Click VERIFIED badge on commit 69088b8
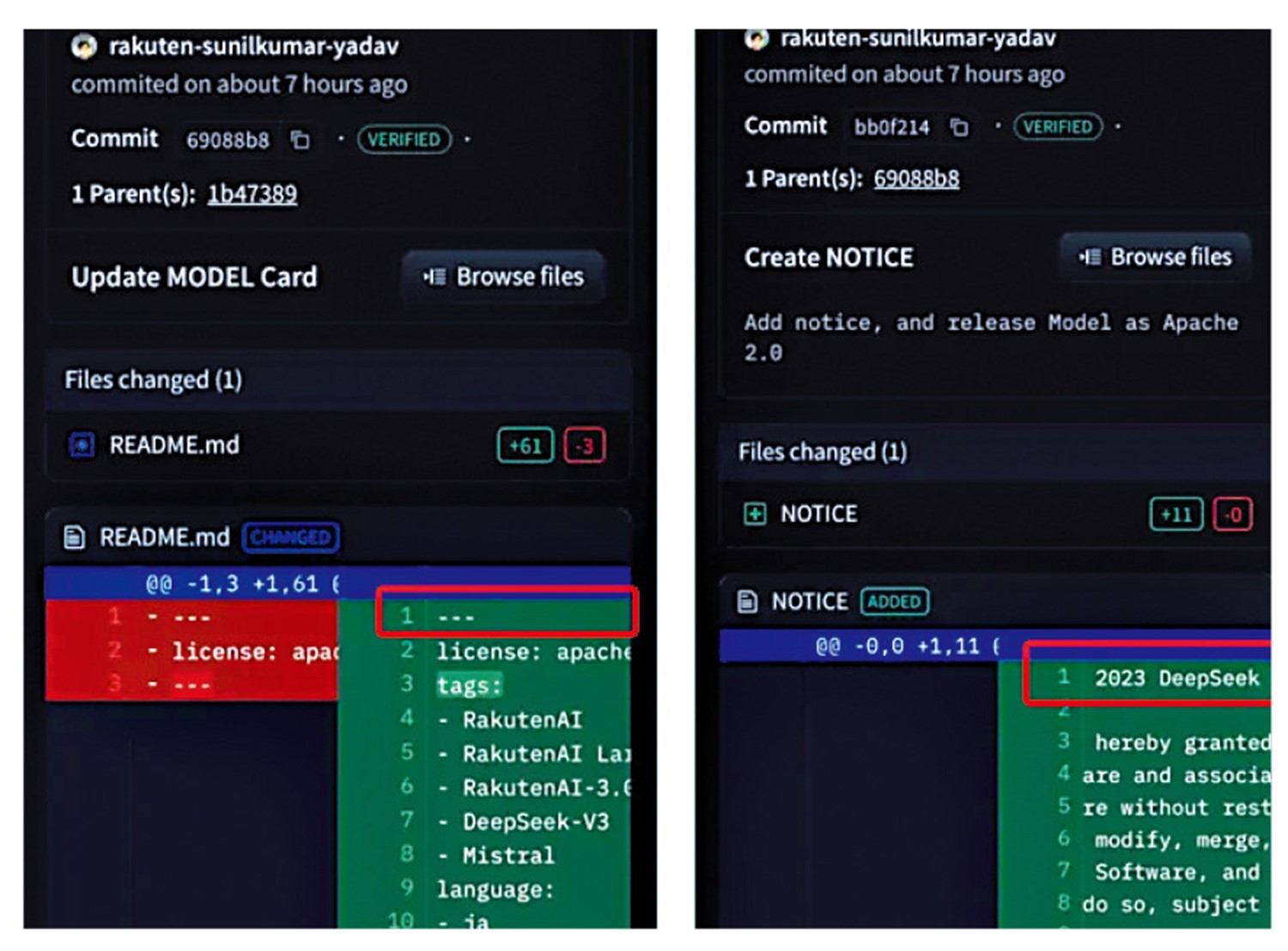 point(404,139)
